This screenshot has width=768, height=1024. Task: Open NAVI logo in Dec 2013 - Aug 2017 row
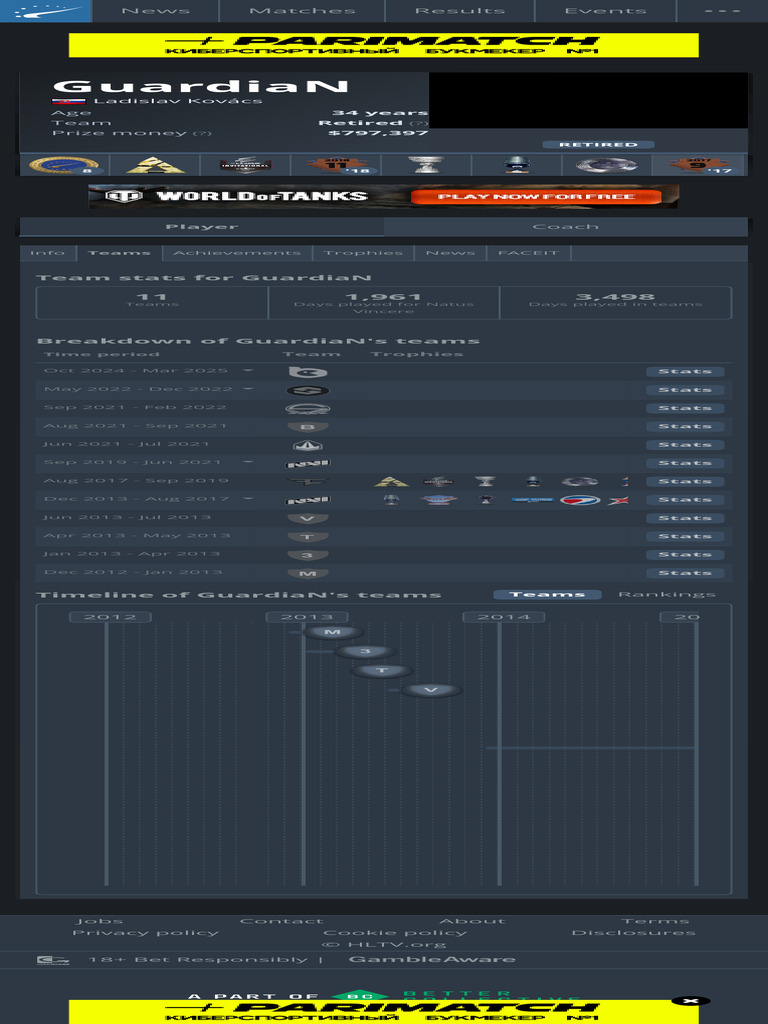point(308,500)
